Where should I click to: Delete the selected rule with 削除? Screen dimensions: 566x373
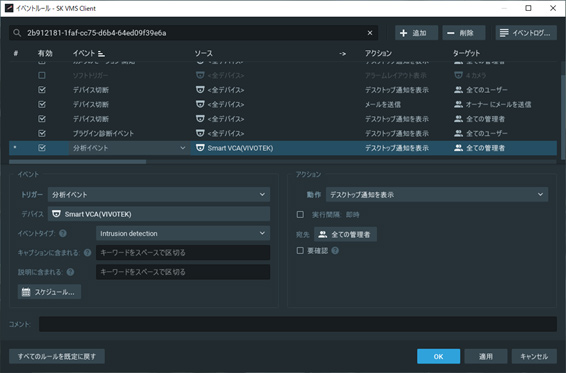pyautogui.click(x=464, y=33)
